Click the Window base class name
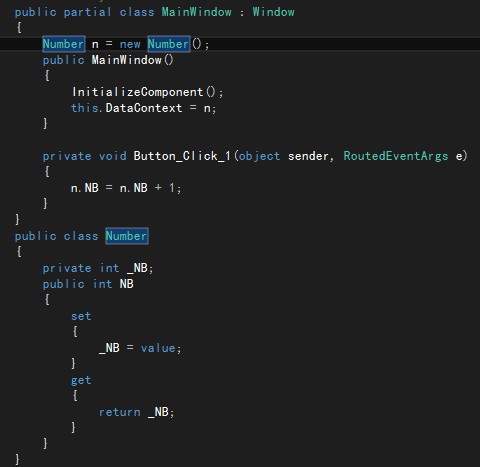This screenshot has width=480, height=467. coord(273,12)
